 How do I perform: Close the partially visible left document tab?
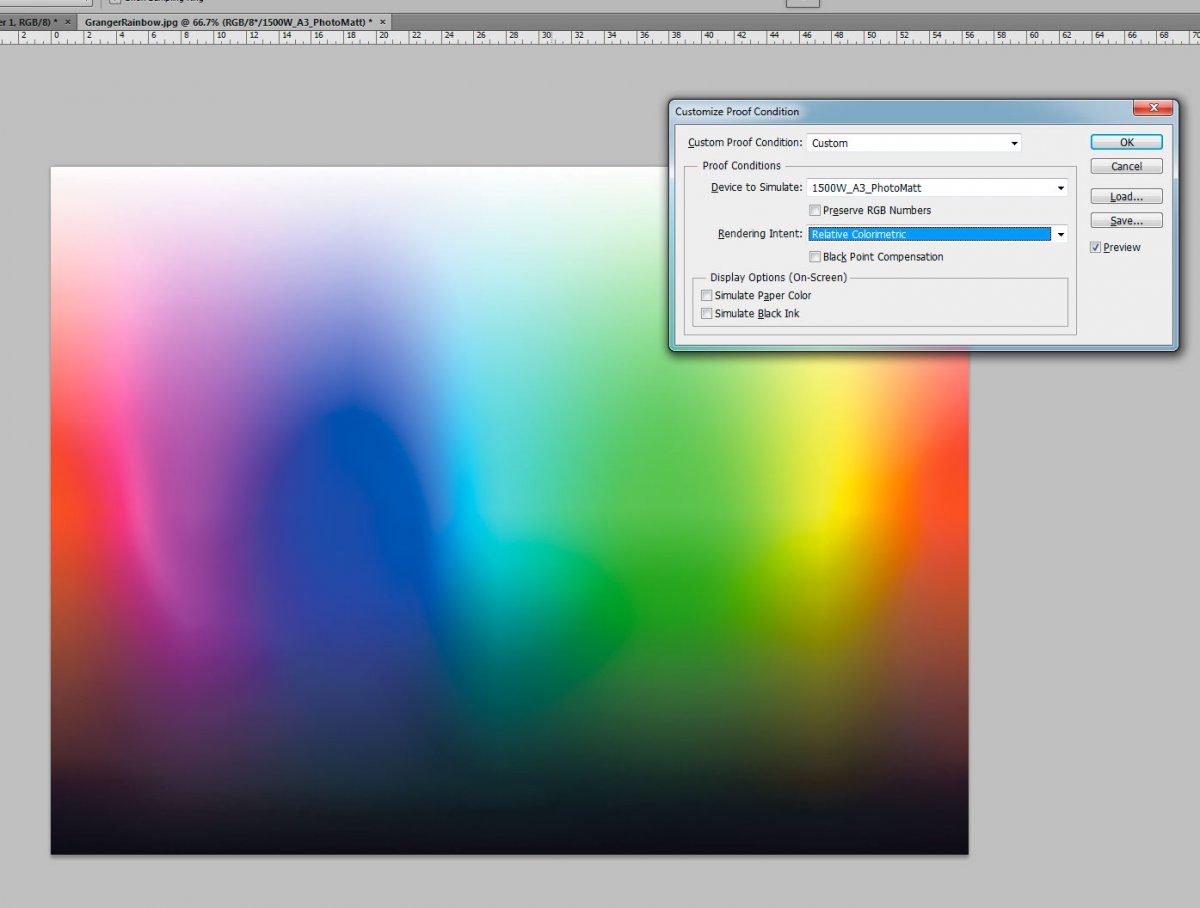point(66,21)
